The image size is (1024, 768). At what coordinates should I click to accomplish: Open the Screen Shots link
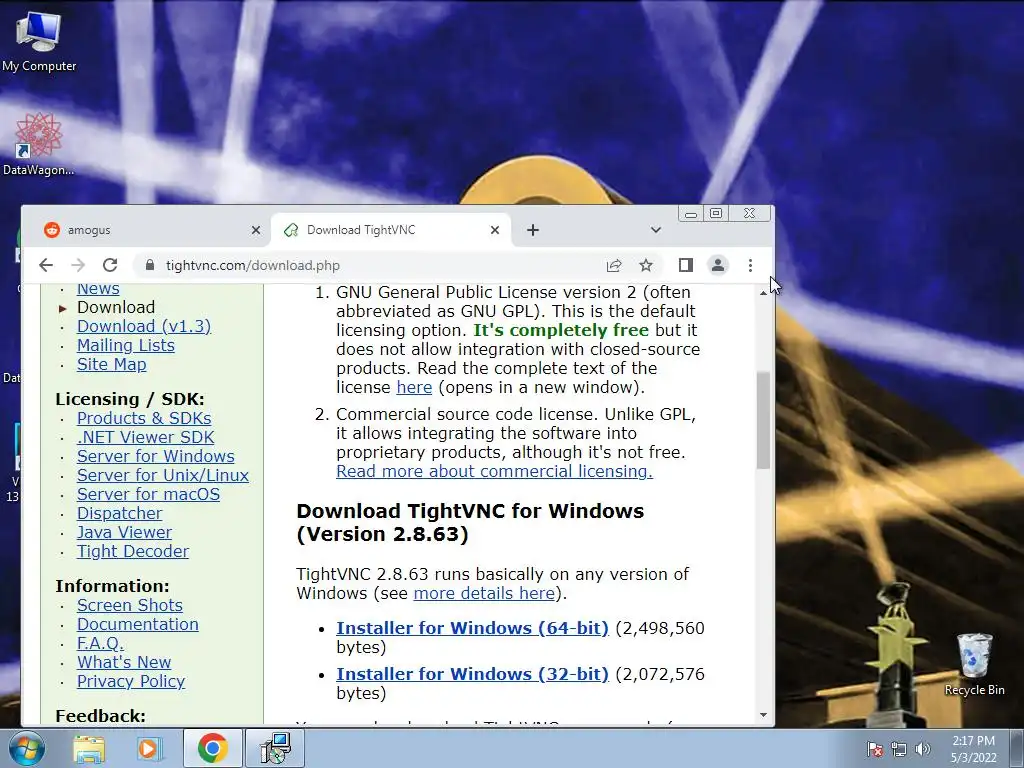tap(129, 605)
